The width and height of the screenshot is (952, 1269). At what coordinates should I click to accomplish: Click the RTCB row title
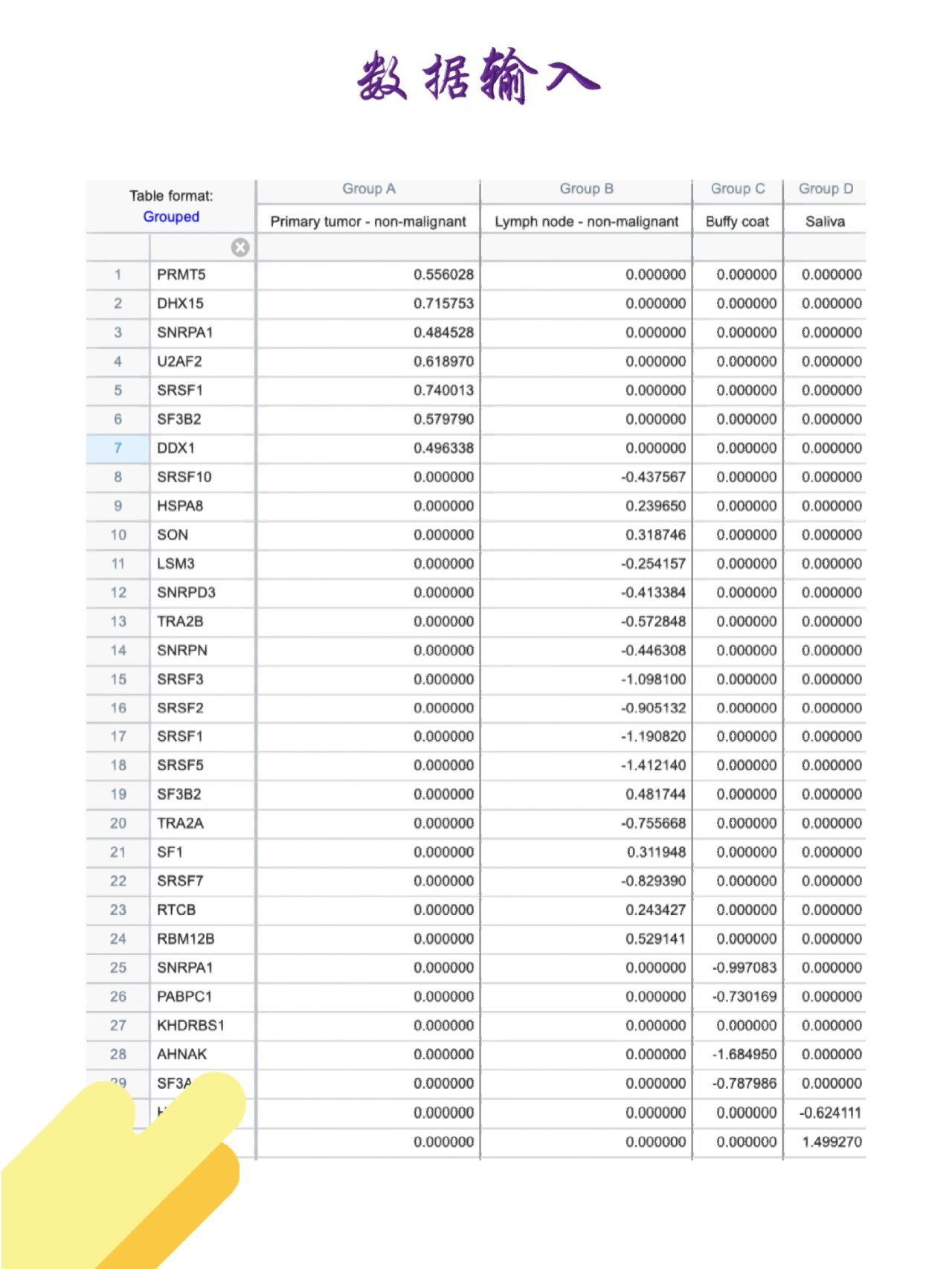tap(176, 910)
